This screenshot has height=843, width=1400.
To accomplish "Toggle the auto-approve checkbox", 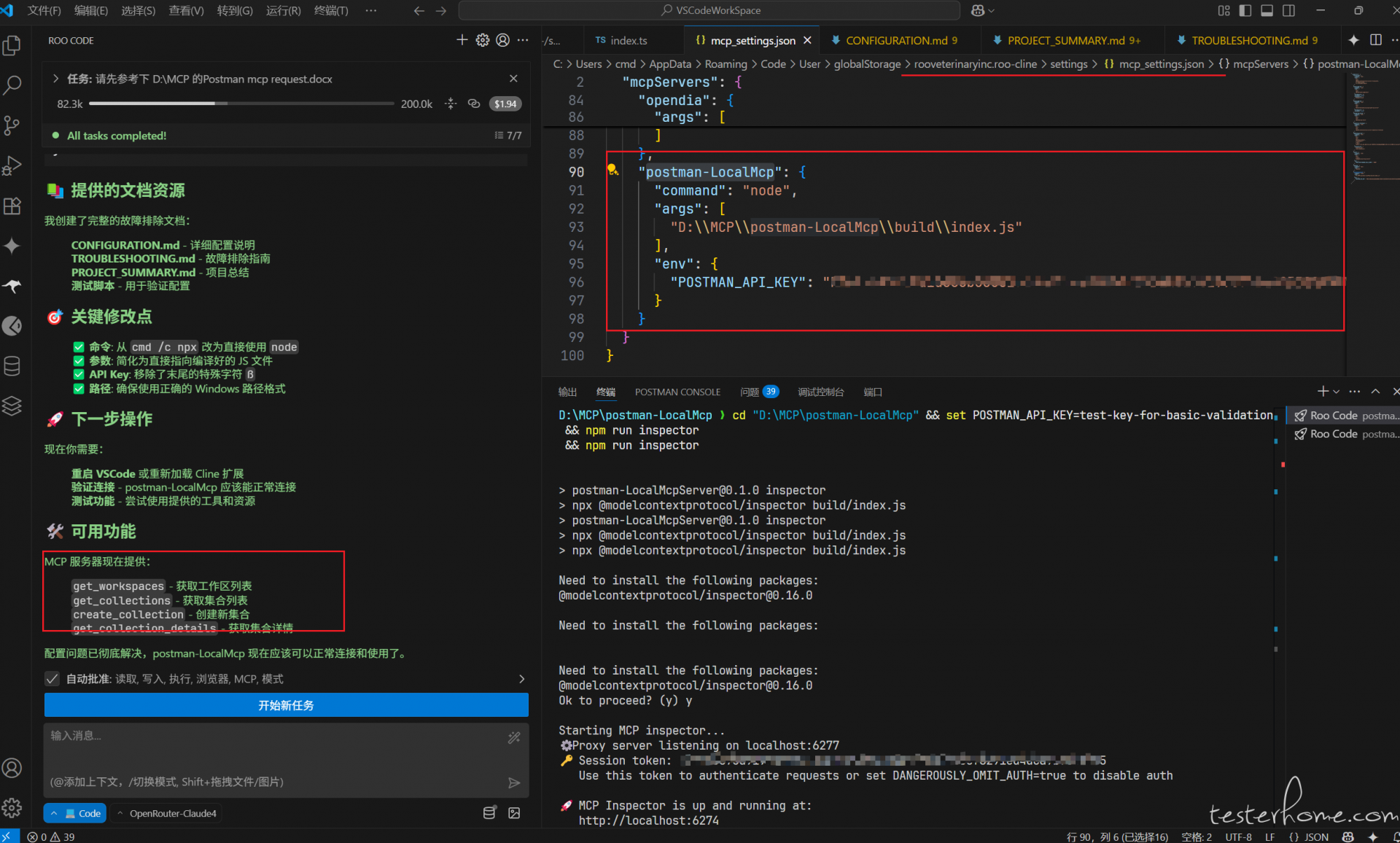I will click(52, 679).
